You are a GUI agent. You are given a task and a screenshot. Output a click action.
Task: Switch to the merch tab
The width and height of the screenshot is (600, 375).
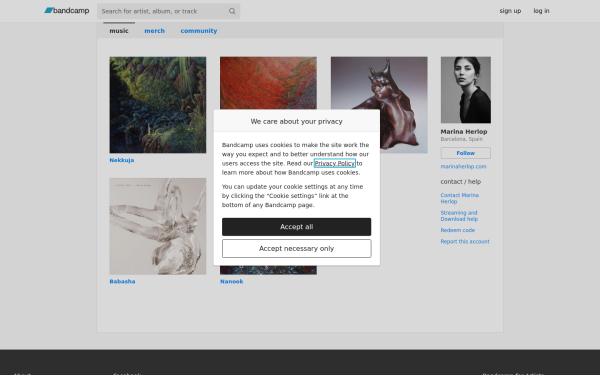click(x=155, y=31)
